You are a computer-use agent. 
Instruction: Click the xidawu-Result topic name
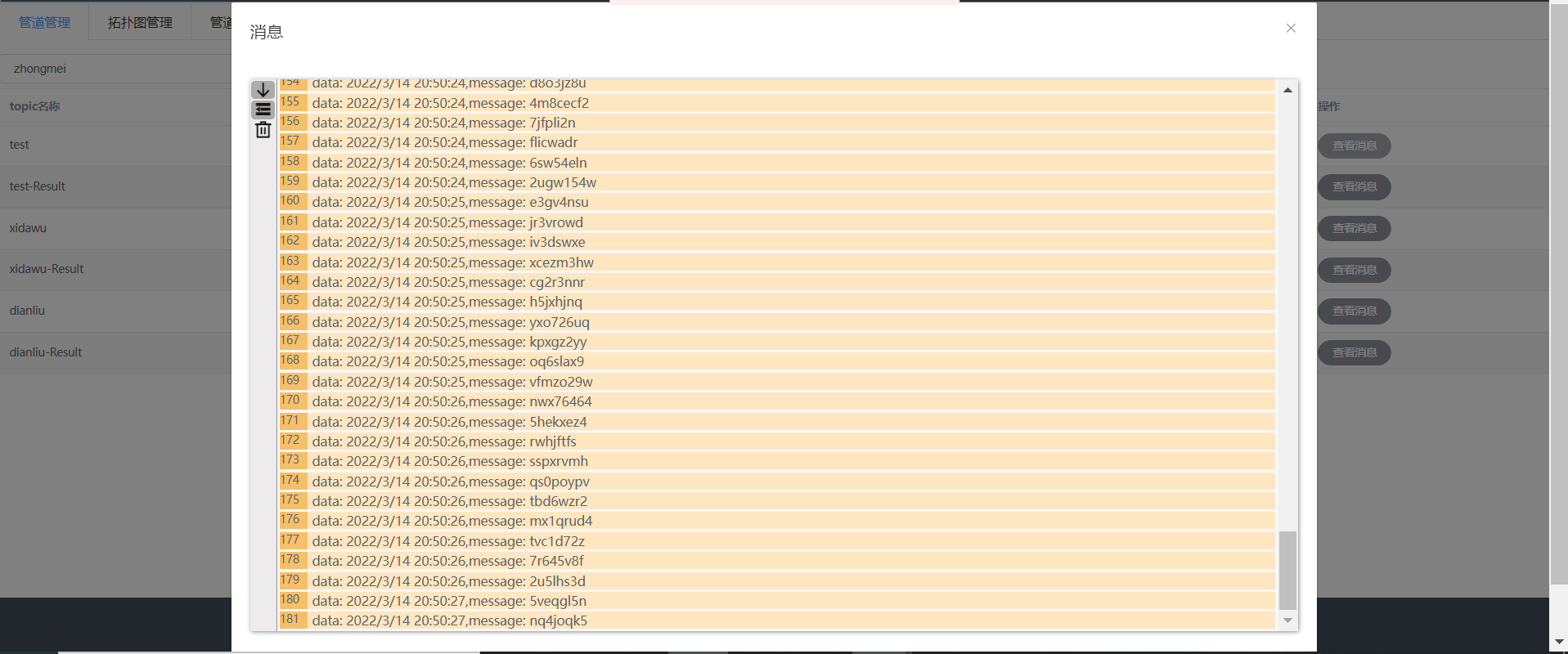point(47,269)
